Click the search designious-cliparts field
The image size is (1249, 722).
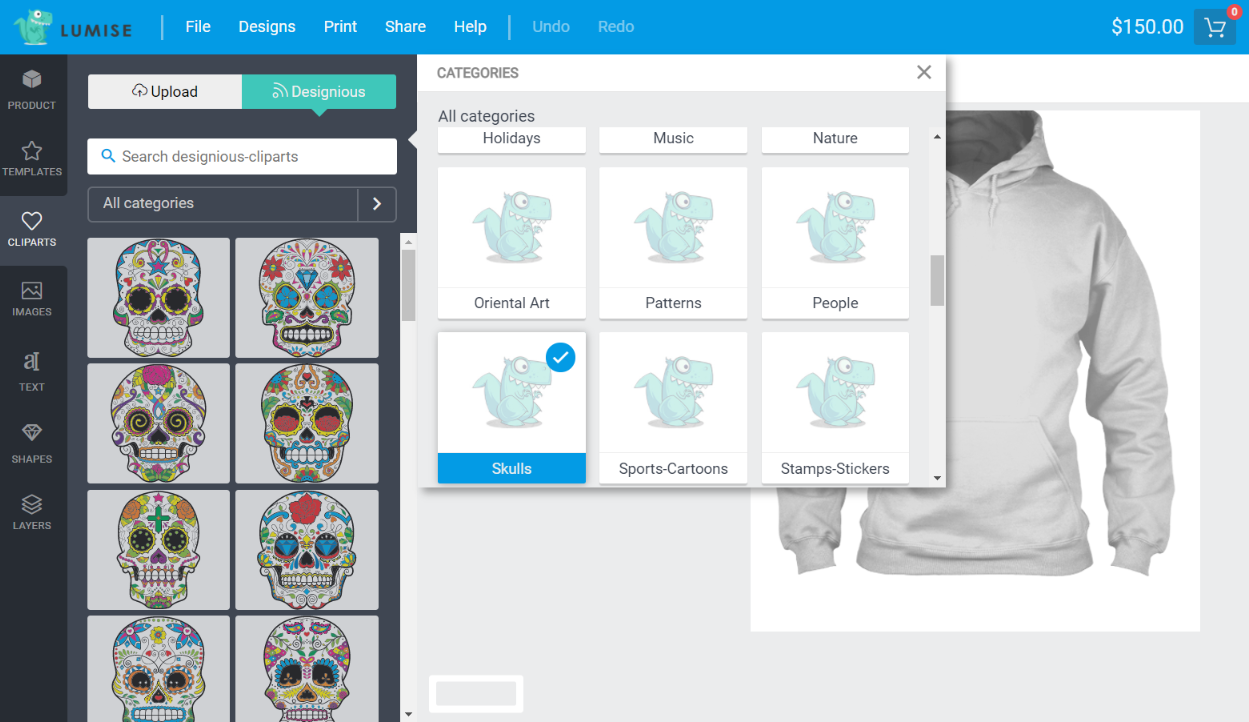pyautogui.click(x=241, y=156)
